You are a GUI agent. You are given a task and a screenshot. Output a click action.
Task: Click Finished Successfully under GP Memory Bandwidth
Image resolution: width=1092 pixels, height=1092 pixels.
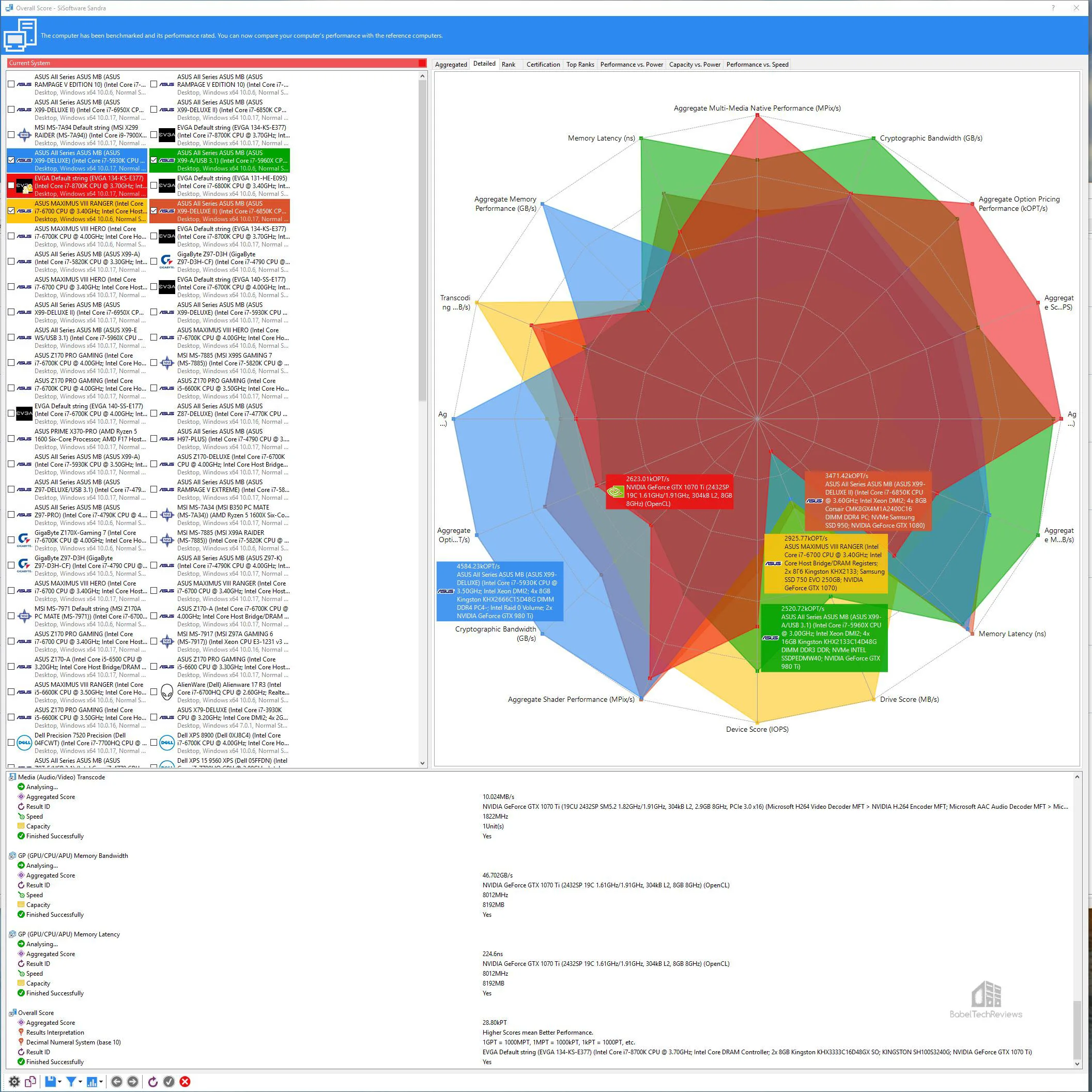[x=55, y=914]
